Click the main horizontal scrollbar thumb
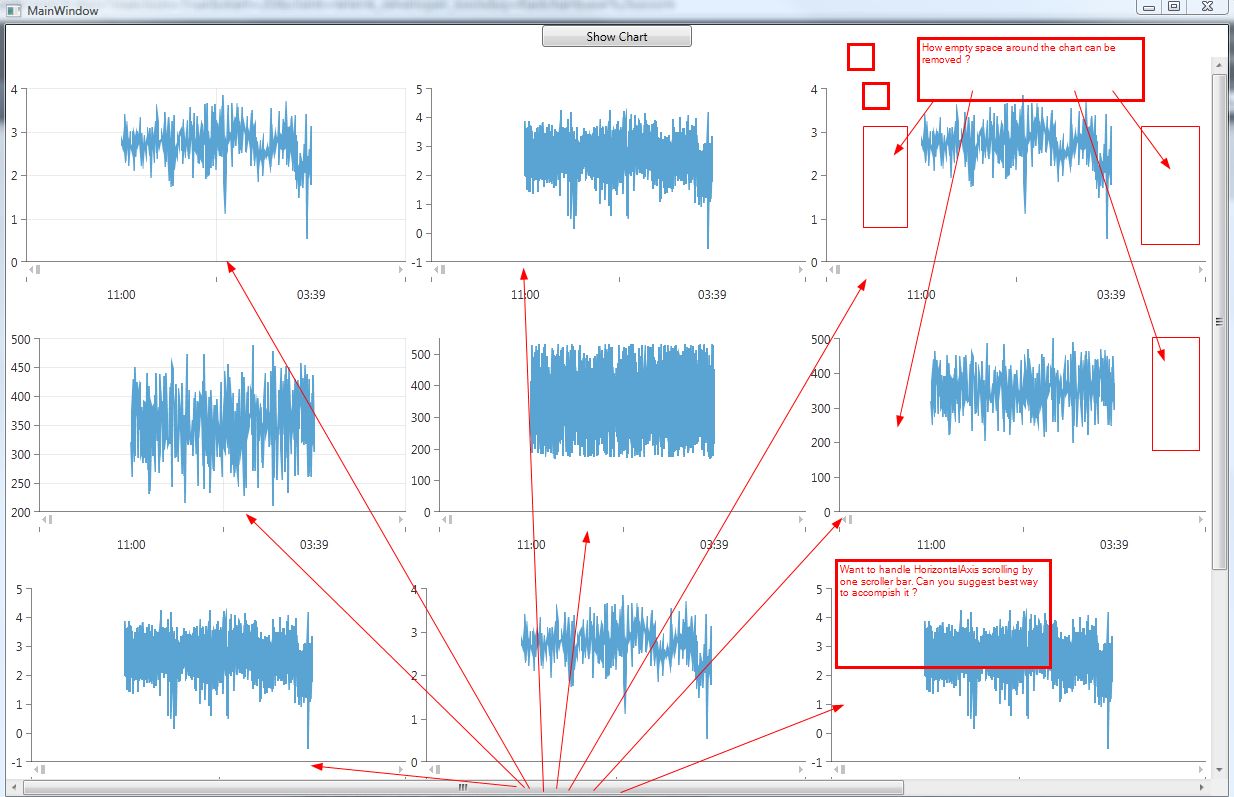 click(x=463, y=788)
